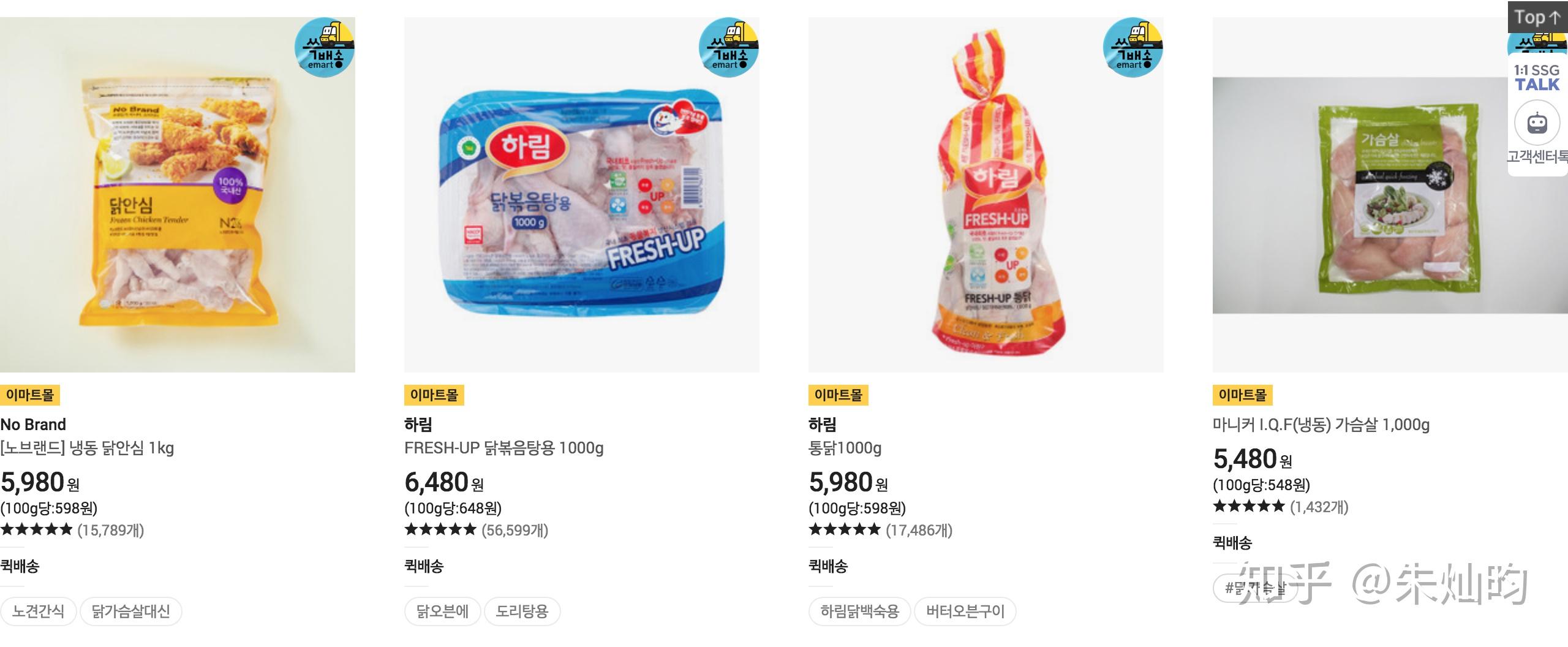
Task: Select the 버터오븐구이 tag
Action: [965, 611]
